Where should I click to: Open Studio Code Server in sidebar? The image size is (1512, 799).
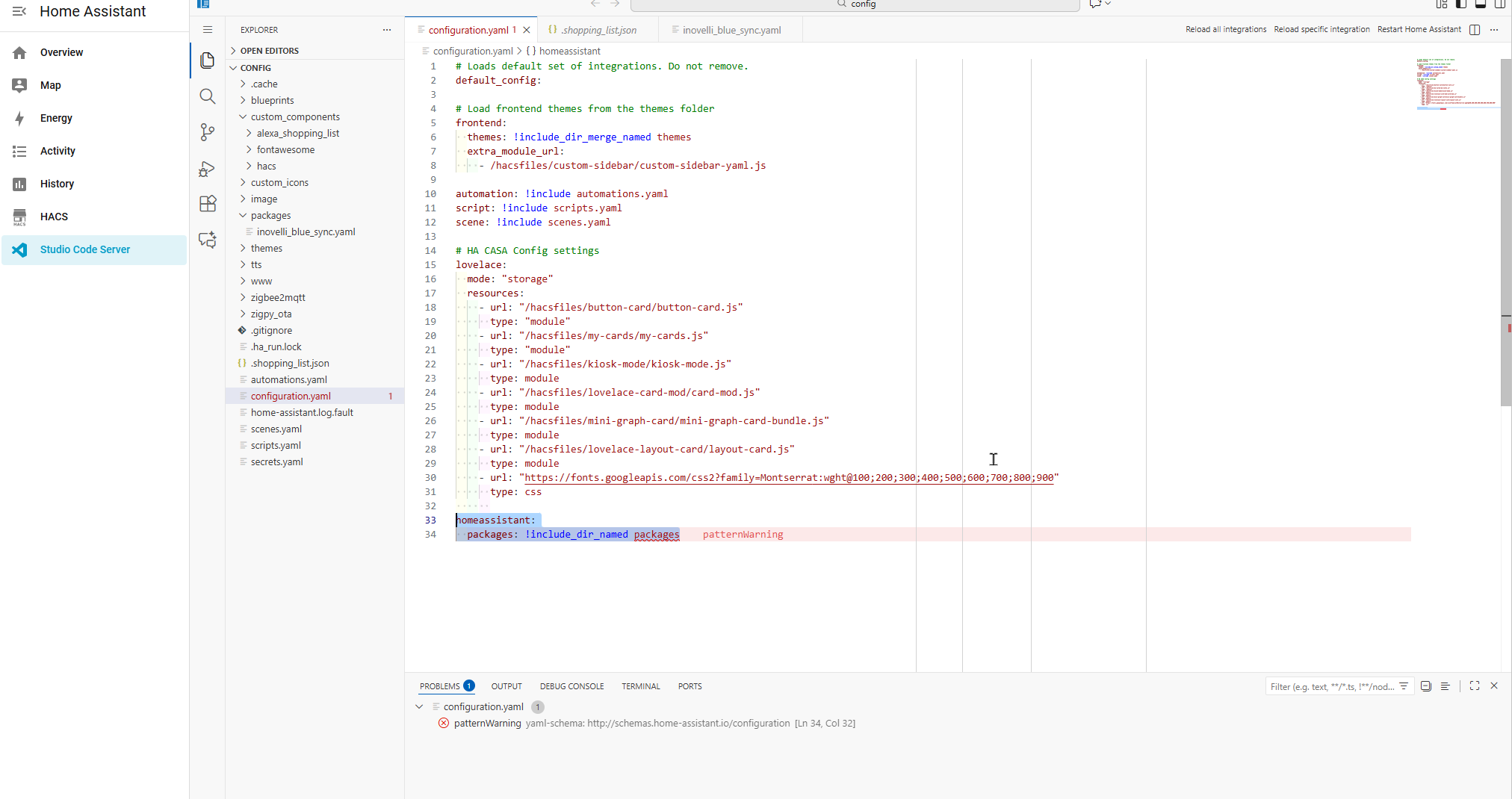click(94, 249)
